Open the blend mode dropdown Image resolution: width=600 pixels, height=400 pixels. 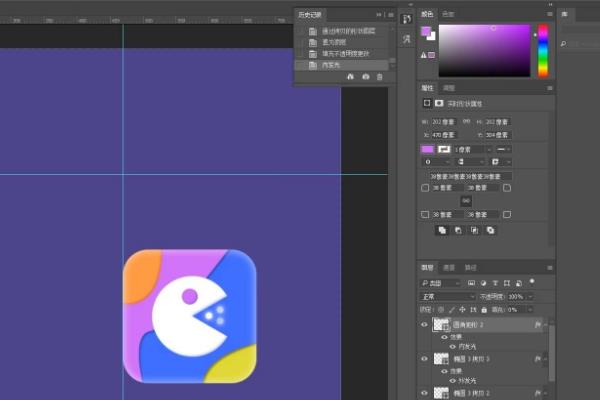tap(447, 297)
